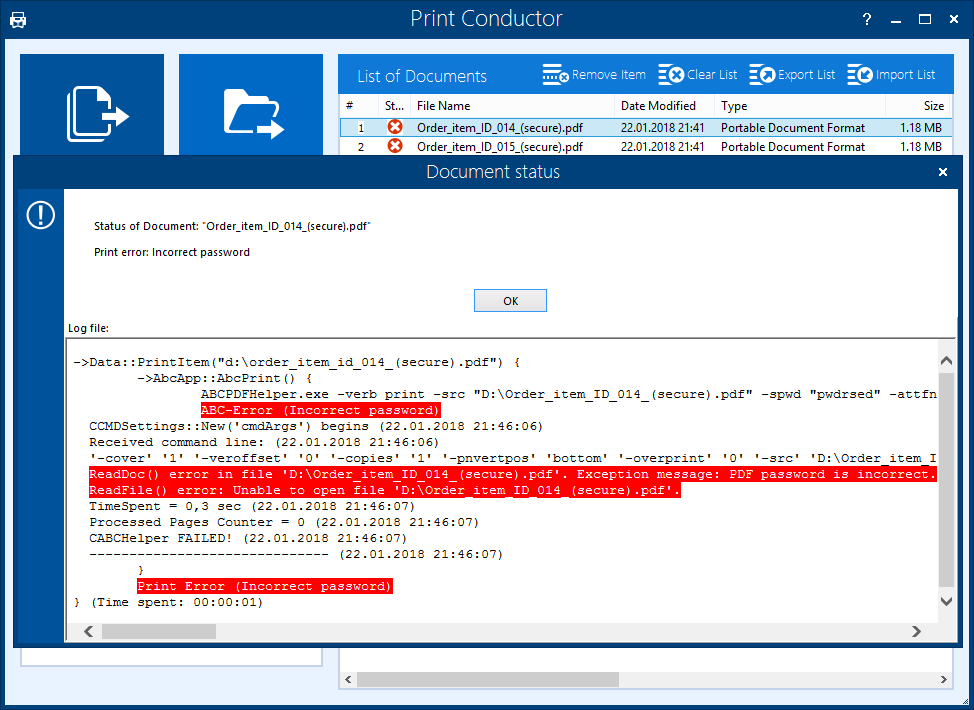Image resolution: width=974 pixels, height=710 pixels.
Task: Open the Help question mark button
Action: 867,19
